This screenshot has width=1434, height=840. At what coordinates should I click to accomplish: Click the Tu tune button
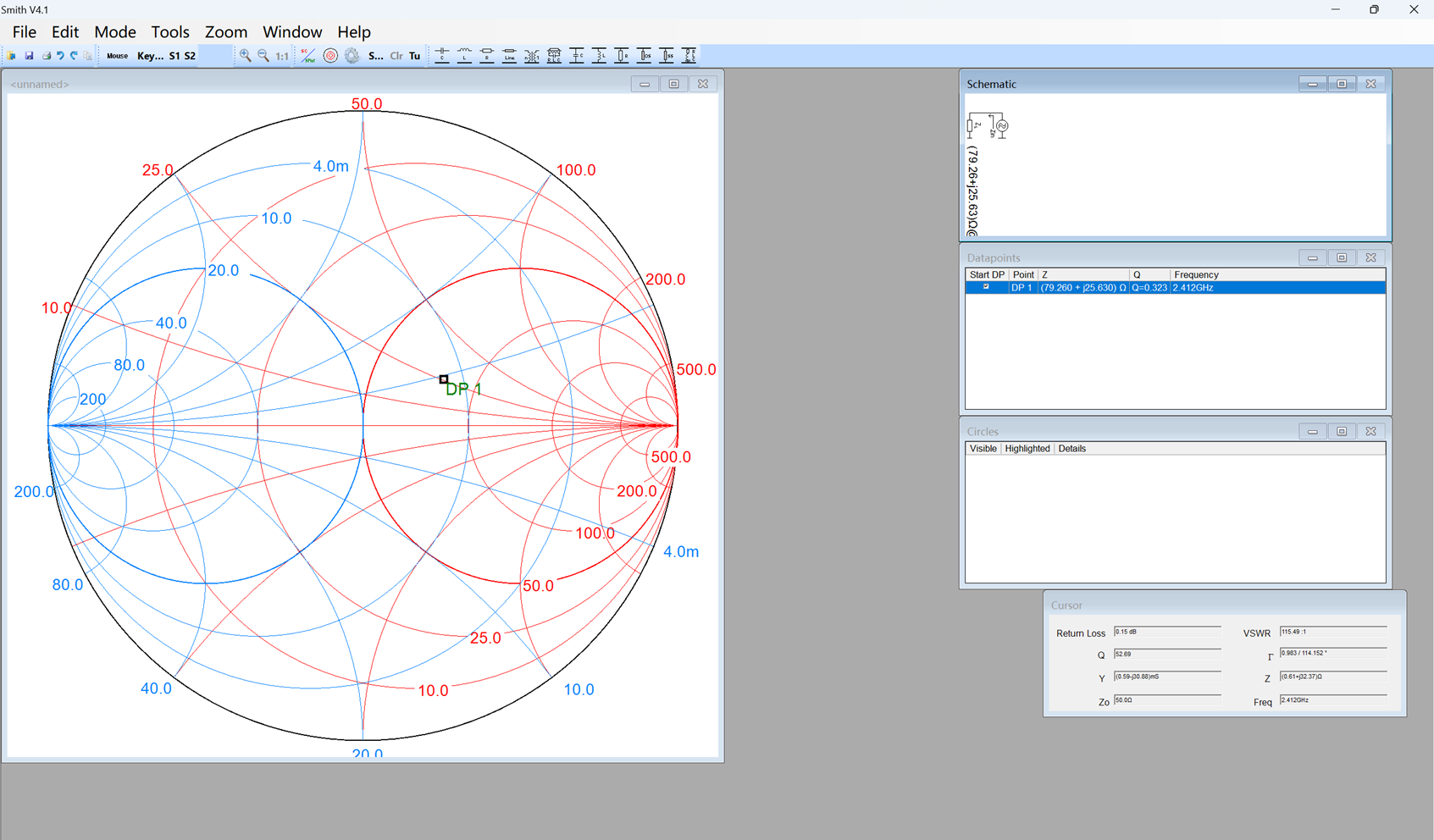click(x=415, y=56)
